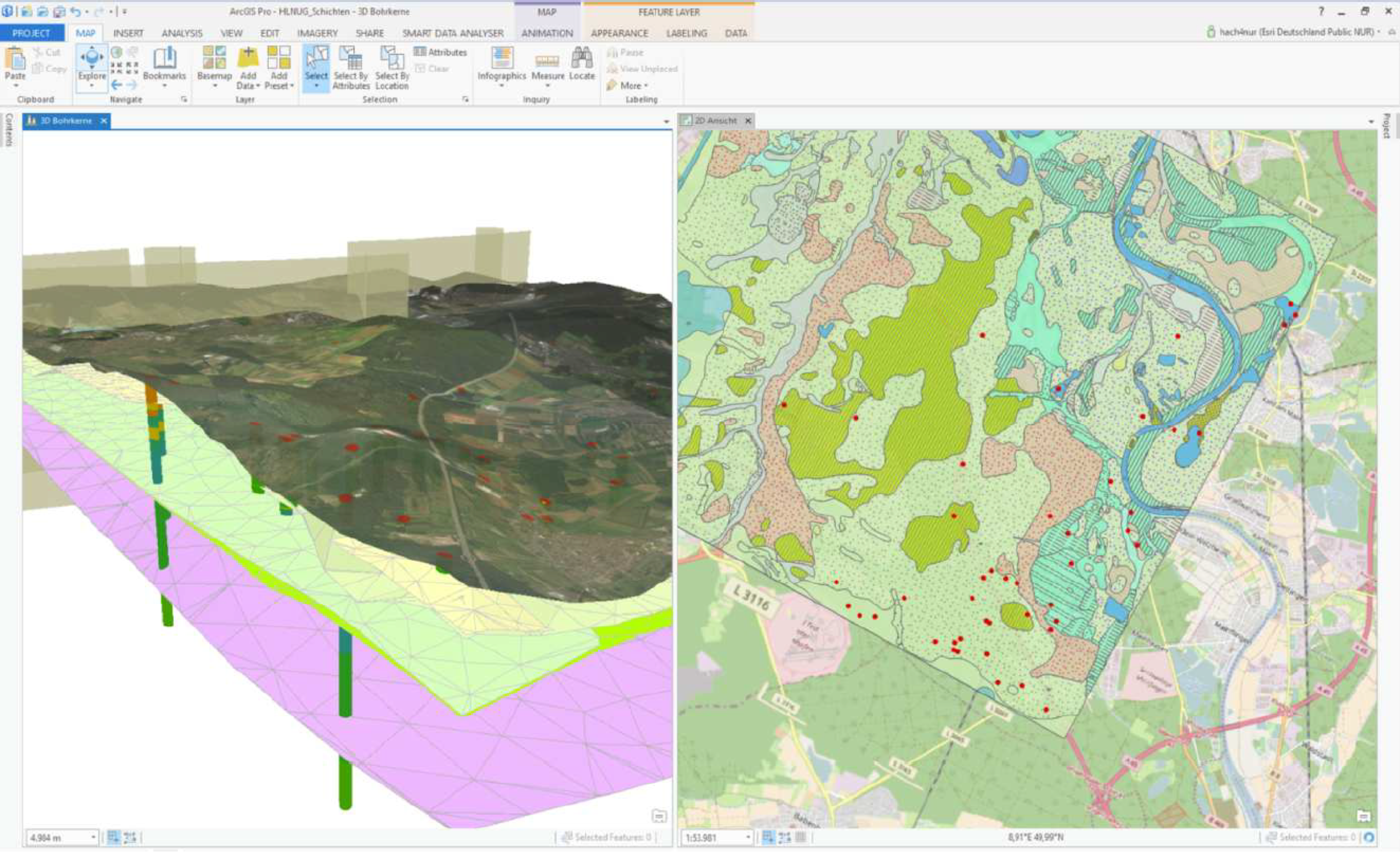This screenshot has width=1400, height=858.
Task: Close the 2D Ansicht view tab
Action: pos(748,121)
